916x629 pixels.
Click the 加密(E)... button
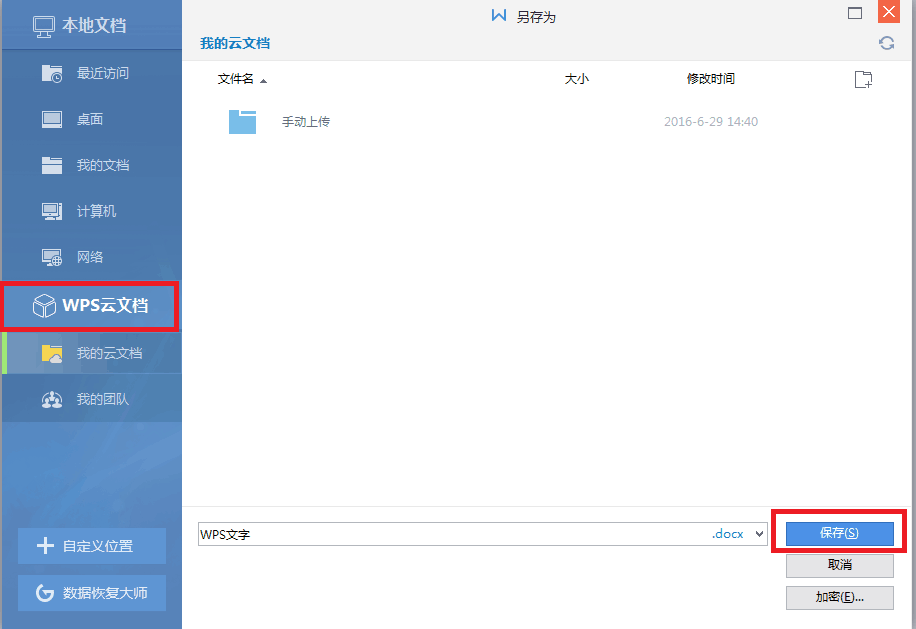pos(839,597)
